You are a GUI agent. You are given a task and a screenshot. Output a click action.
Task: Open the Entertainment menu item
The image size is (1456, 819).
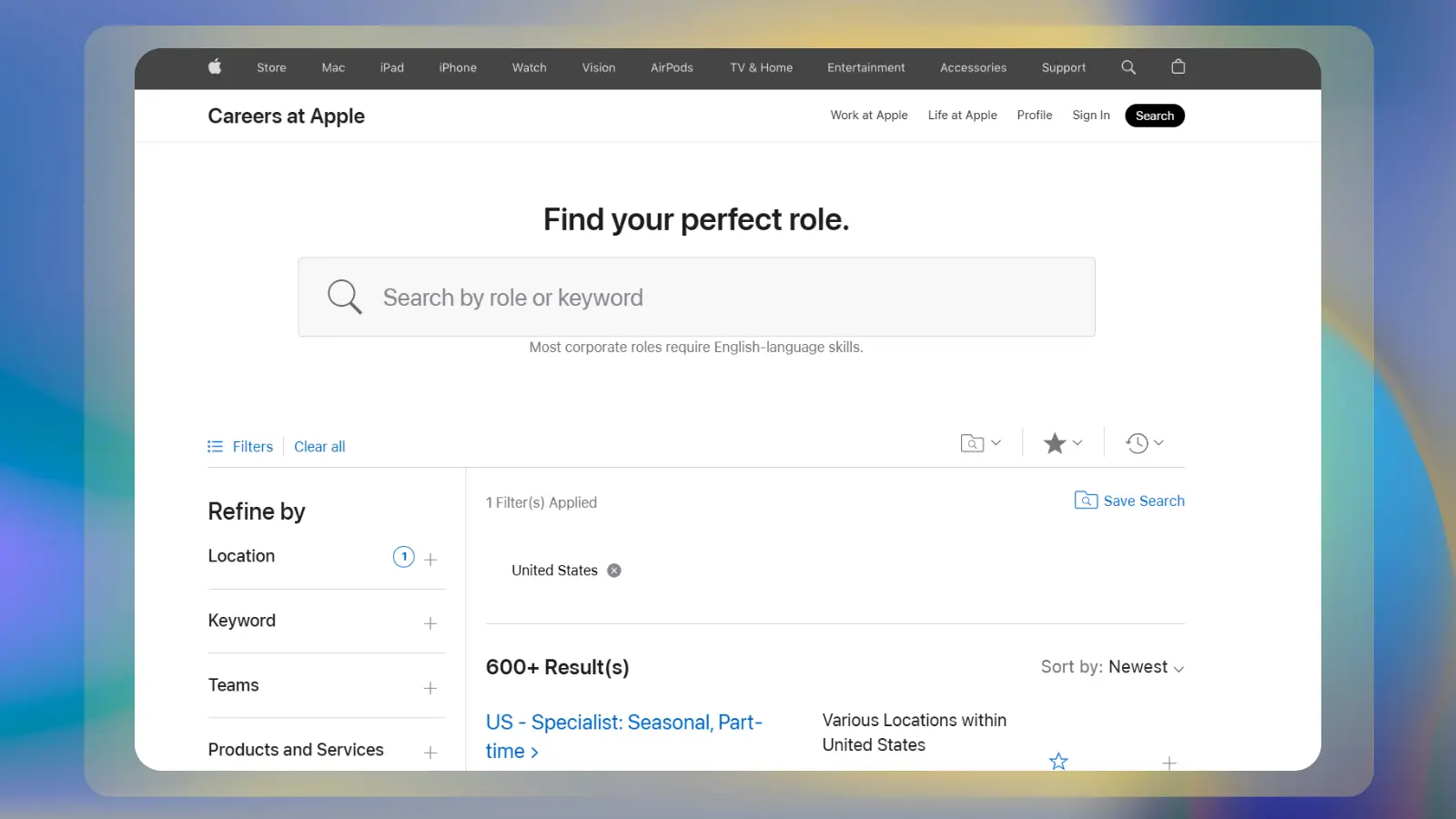866,67
